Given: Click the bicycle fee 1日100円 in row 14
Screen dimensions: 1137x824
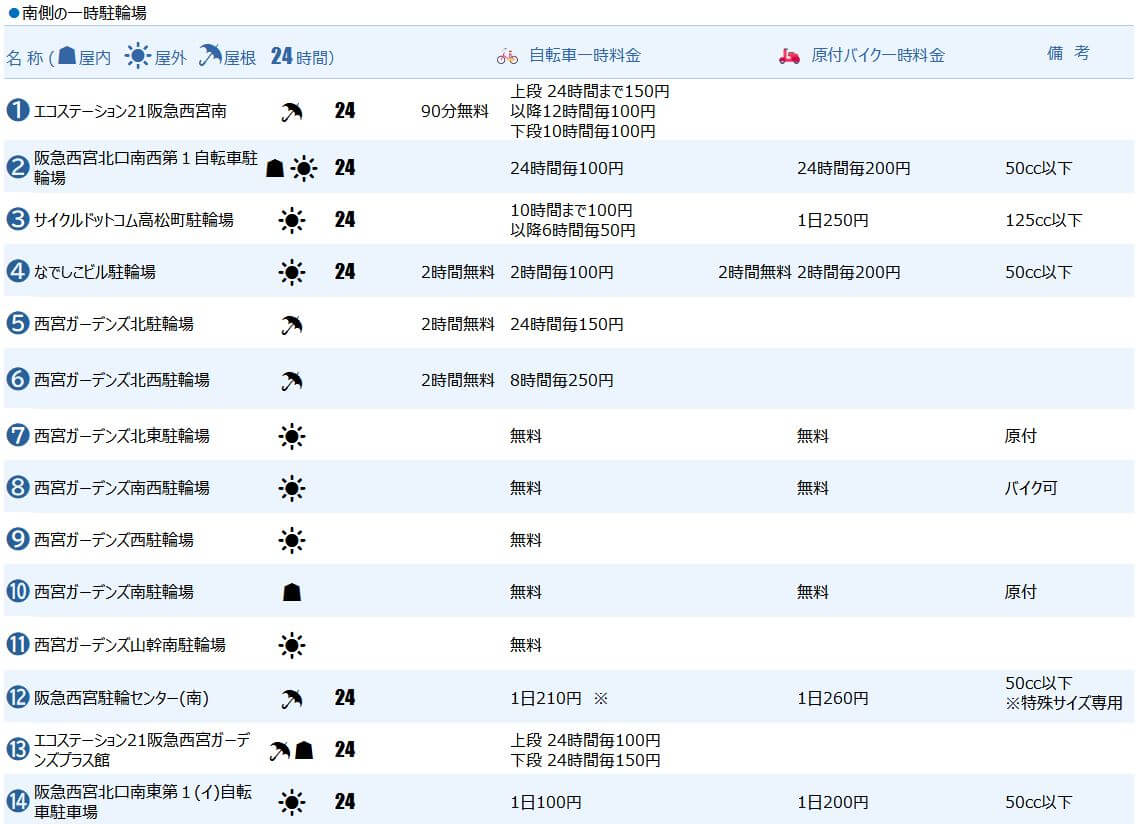Looking at the screenshot, I should (x=545, y=802).
